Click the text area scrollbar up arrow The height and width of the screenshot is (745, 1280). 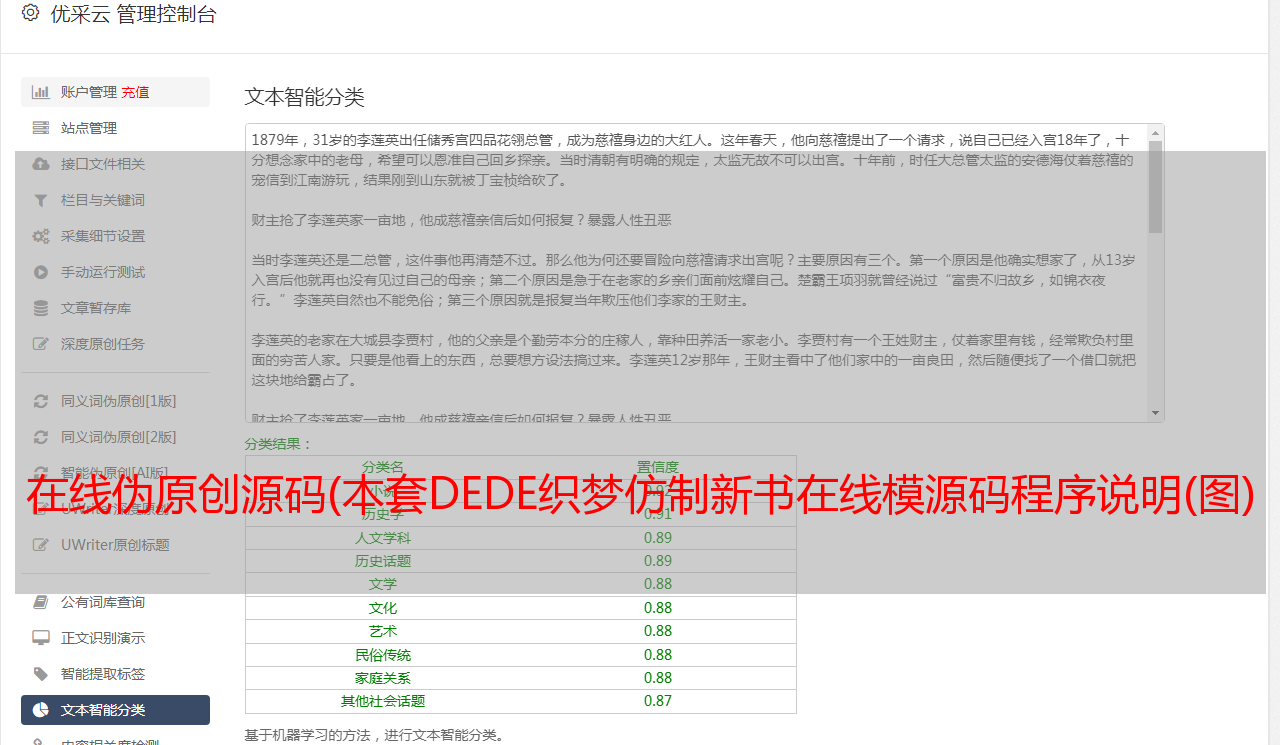pos(1156,133)
